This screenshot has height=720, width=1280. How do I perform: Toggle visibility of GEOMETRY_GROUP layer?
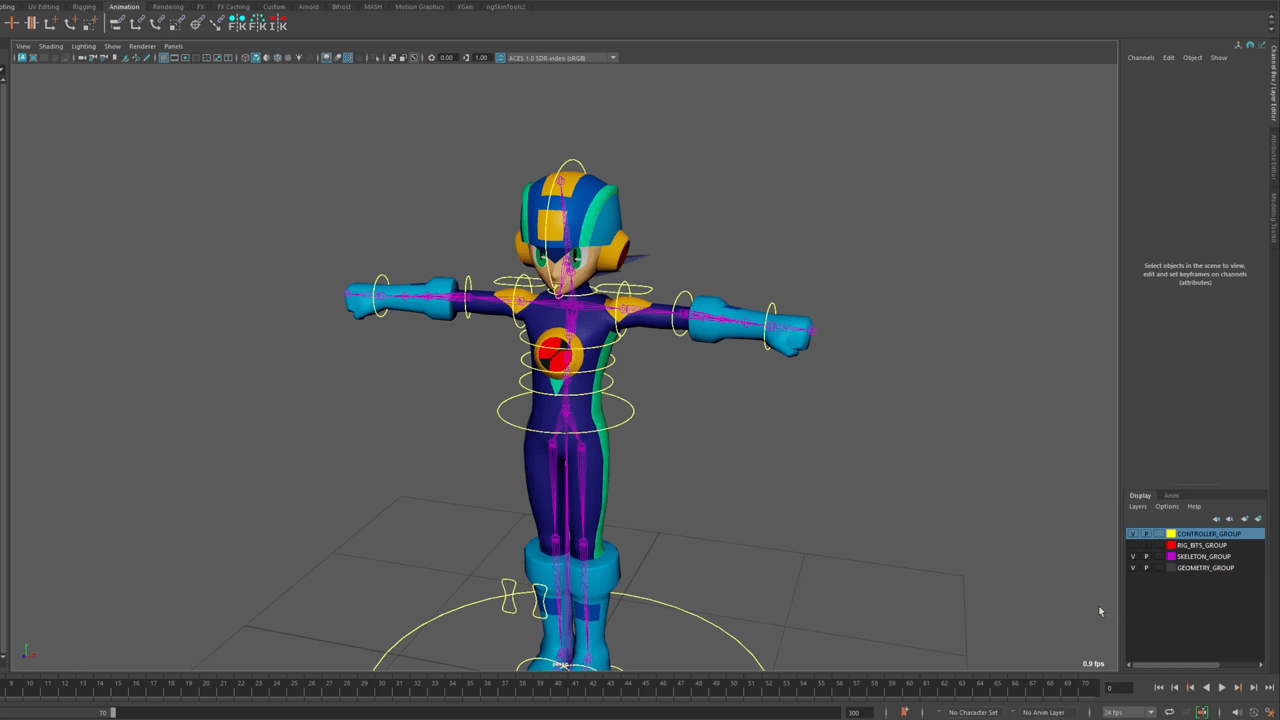click(x=1133, y=568)
